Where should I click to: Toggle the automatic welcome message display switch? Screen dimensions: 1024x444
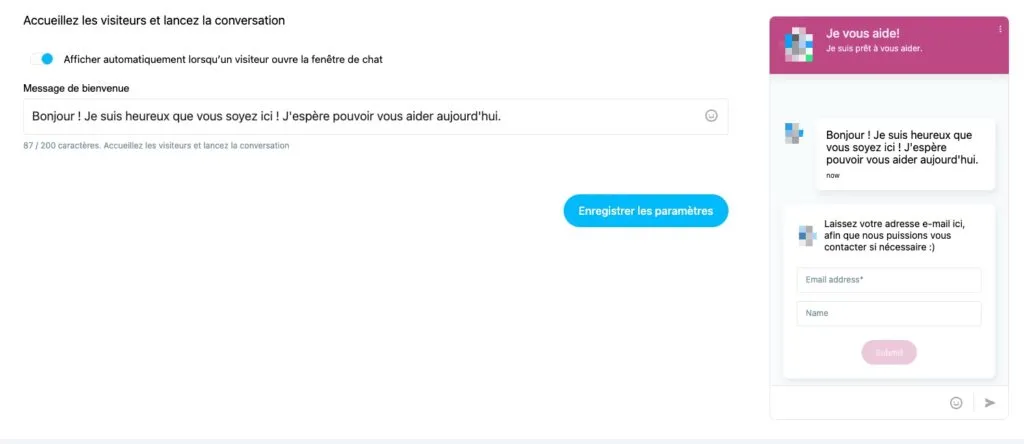click(41, 59)
